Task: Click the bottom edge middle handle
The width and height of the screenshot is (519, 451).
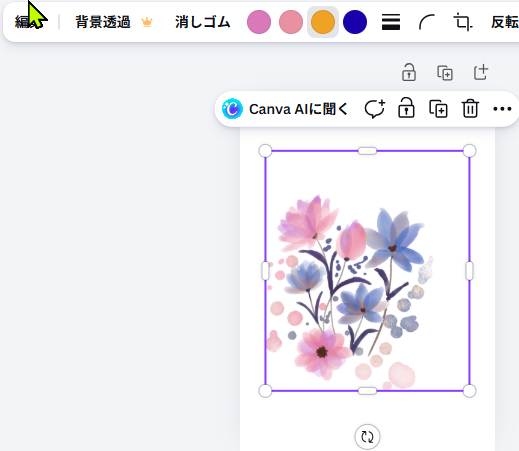Action: point(367,391)
